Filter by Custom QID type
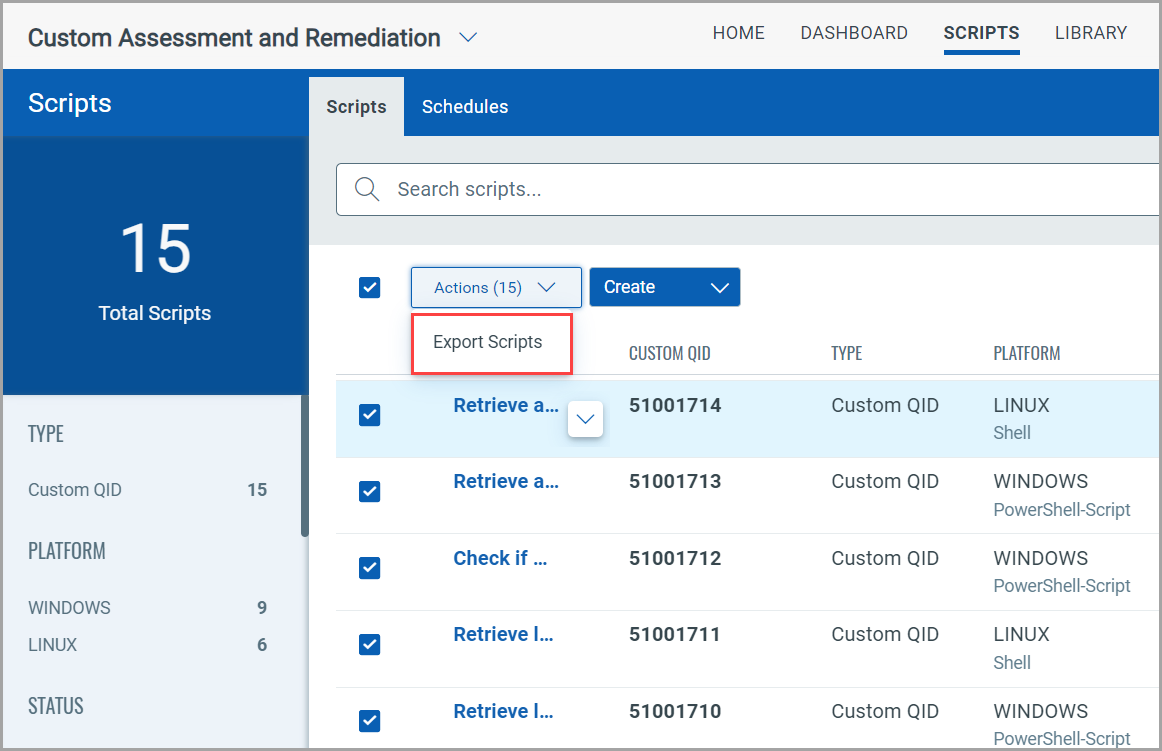This screenshot has height=751, width=1162. pos(75,490)
